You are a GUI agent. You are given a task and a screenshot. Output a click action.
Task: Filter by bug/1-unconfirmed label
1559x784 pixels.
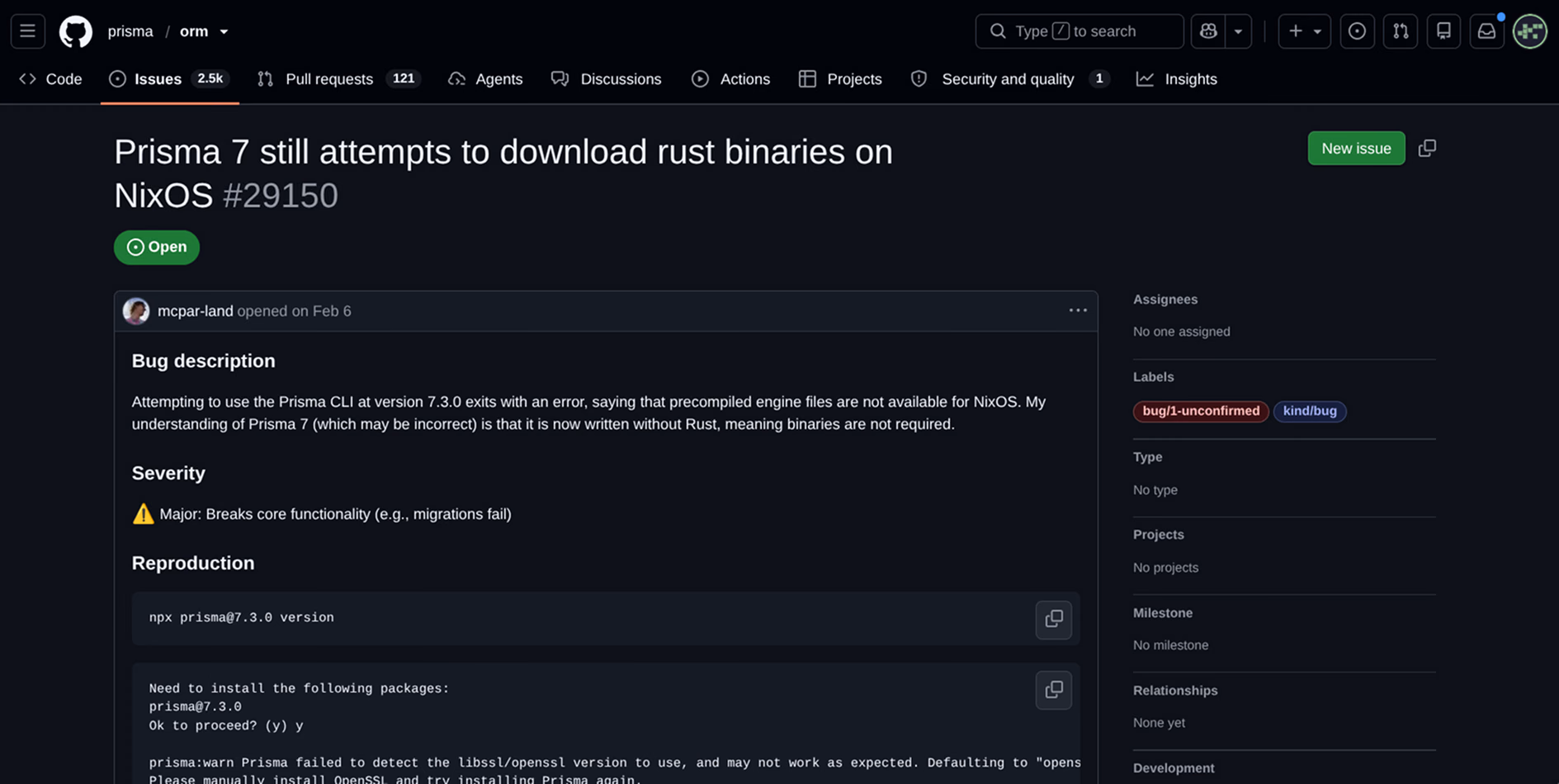coord(1201,411)
